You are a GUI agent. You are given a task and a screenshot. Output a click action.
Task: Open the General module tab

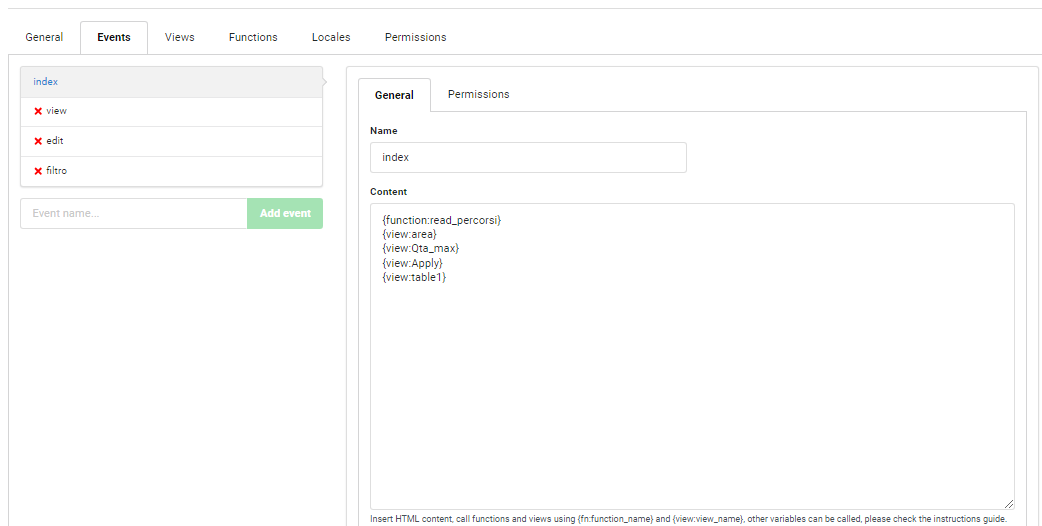[45, 37]
